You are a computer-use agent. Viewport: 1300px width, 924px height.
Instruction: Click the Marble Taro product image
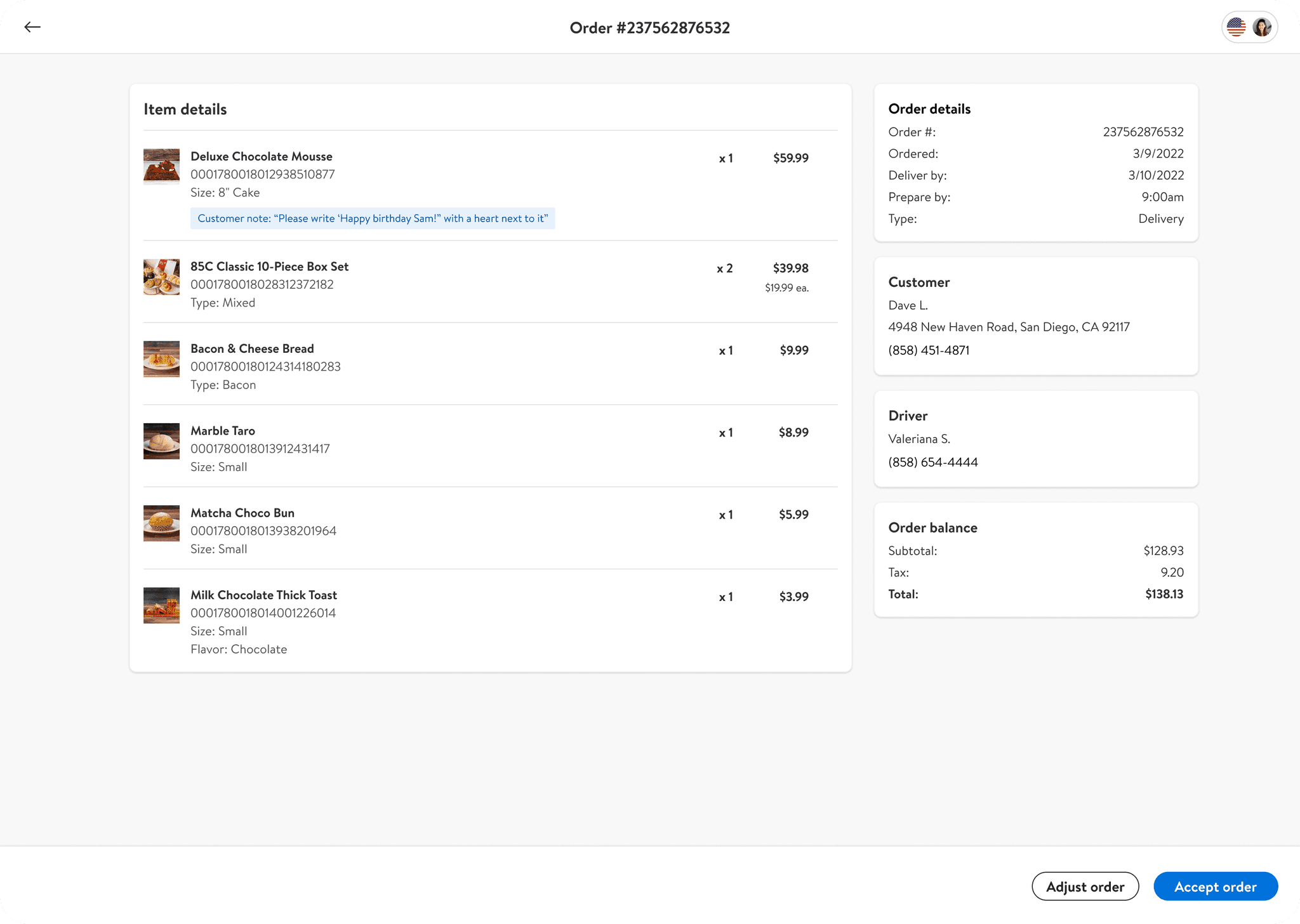161,441
